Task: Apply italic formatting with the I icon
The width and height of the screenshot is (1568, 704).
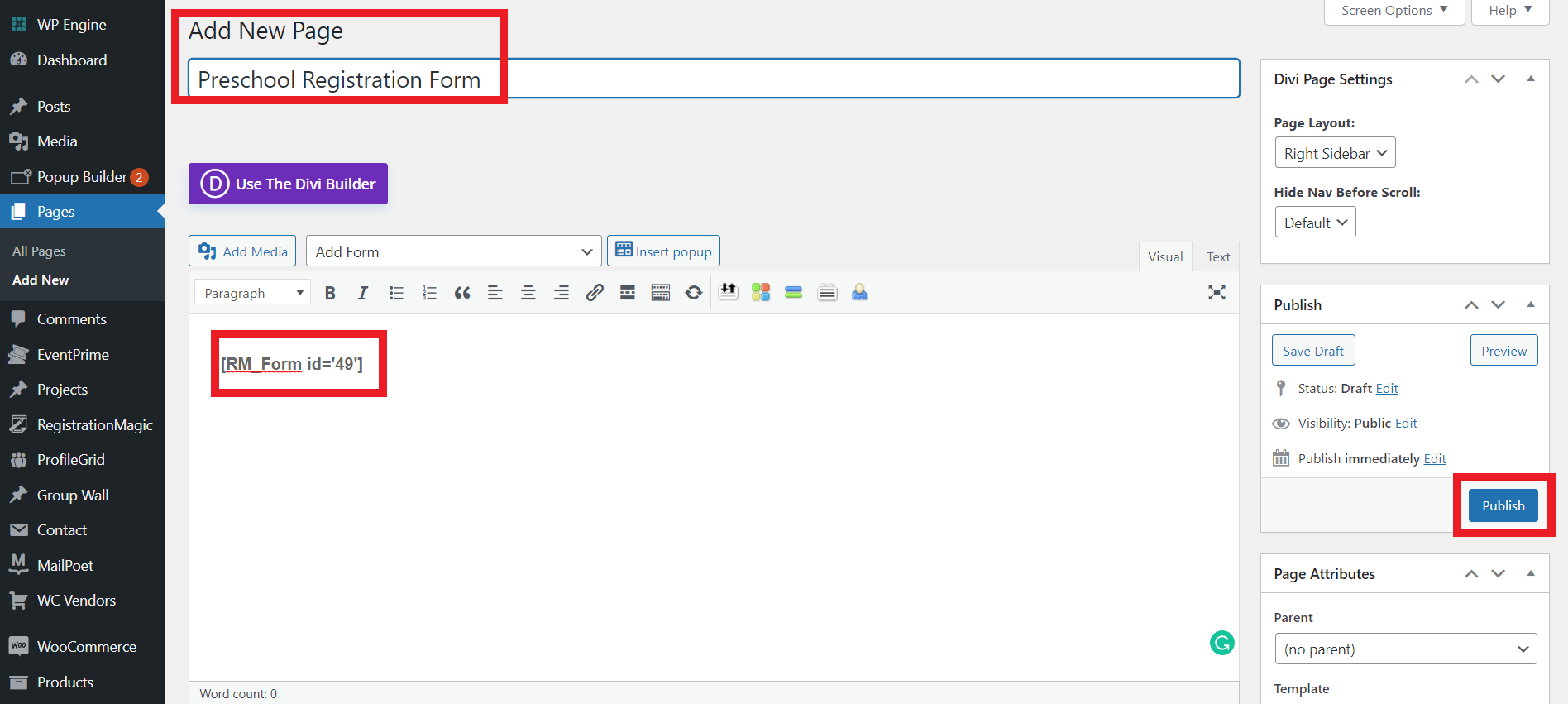Action: [x=362, y=293]
